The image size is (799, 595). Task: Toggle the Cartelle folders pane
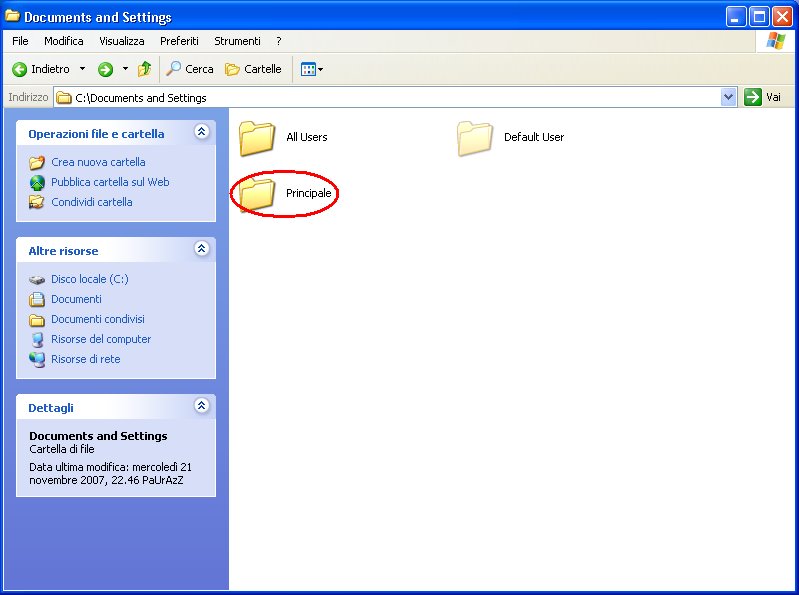[x=253, y=69]
